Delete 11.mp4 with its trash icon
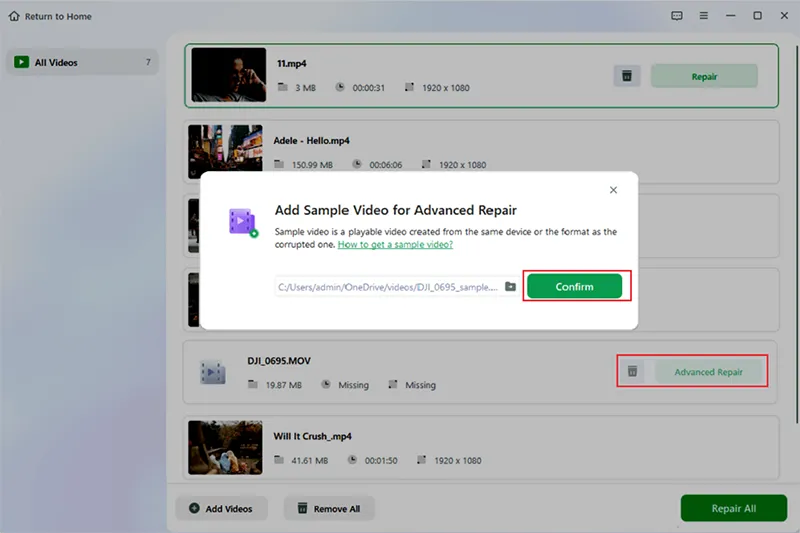The height and width of the screenshot is (533, 800). point(627,77)
